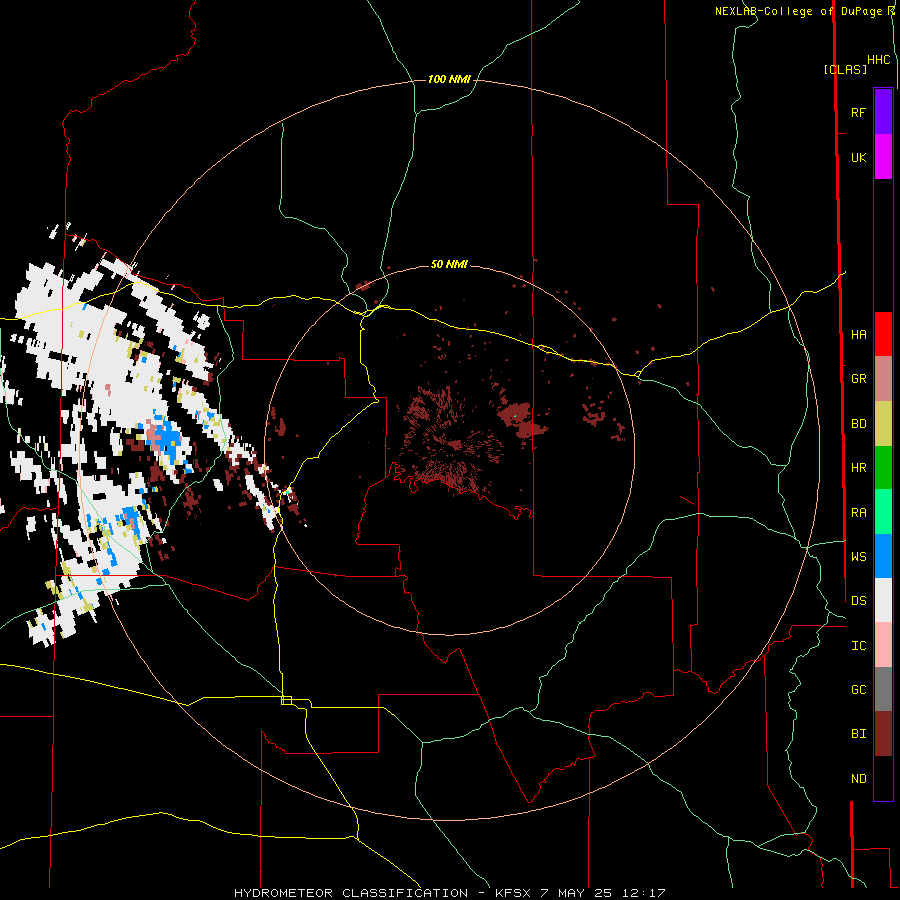900x900 pixels.
Task: Click the BI legend label
Action: click(x=858, y=734)
